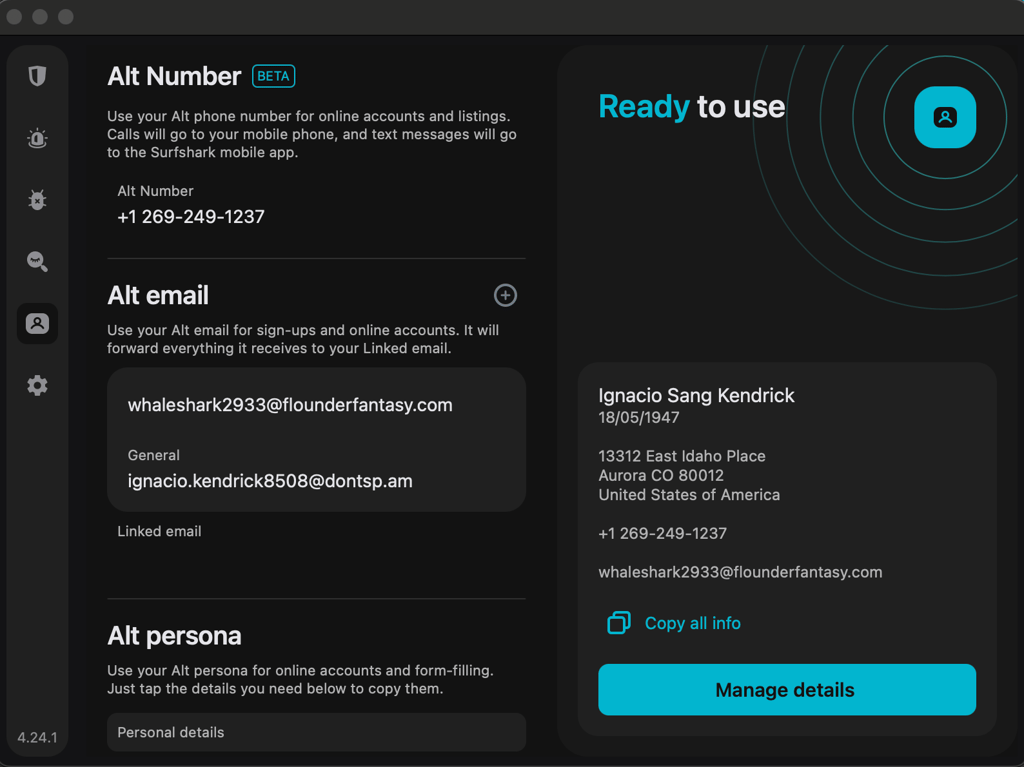Viewport: 1024px width, 767px height.
Task: Click whaleshark2933 email in persona card
Action: tap(740, 572)
